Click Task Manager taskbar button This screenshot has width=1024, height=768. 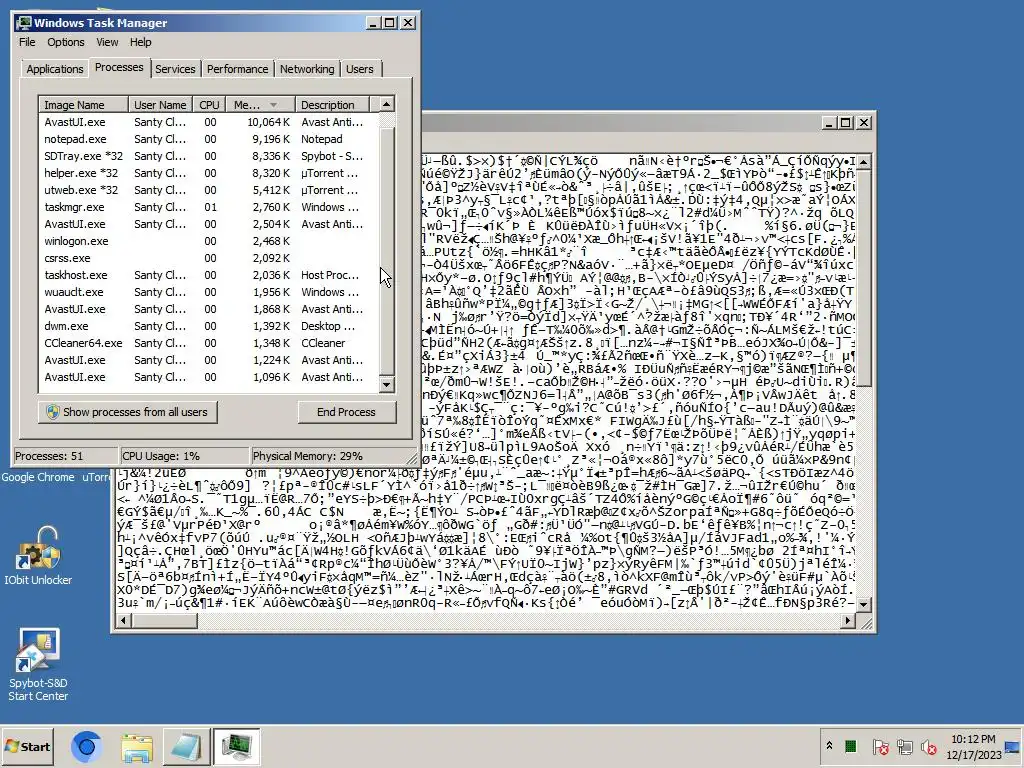pyautogui.click(x=236, y=746)
